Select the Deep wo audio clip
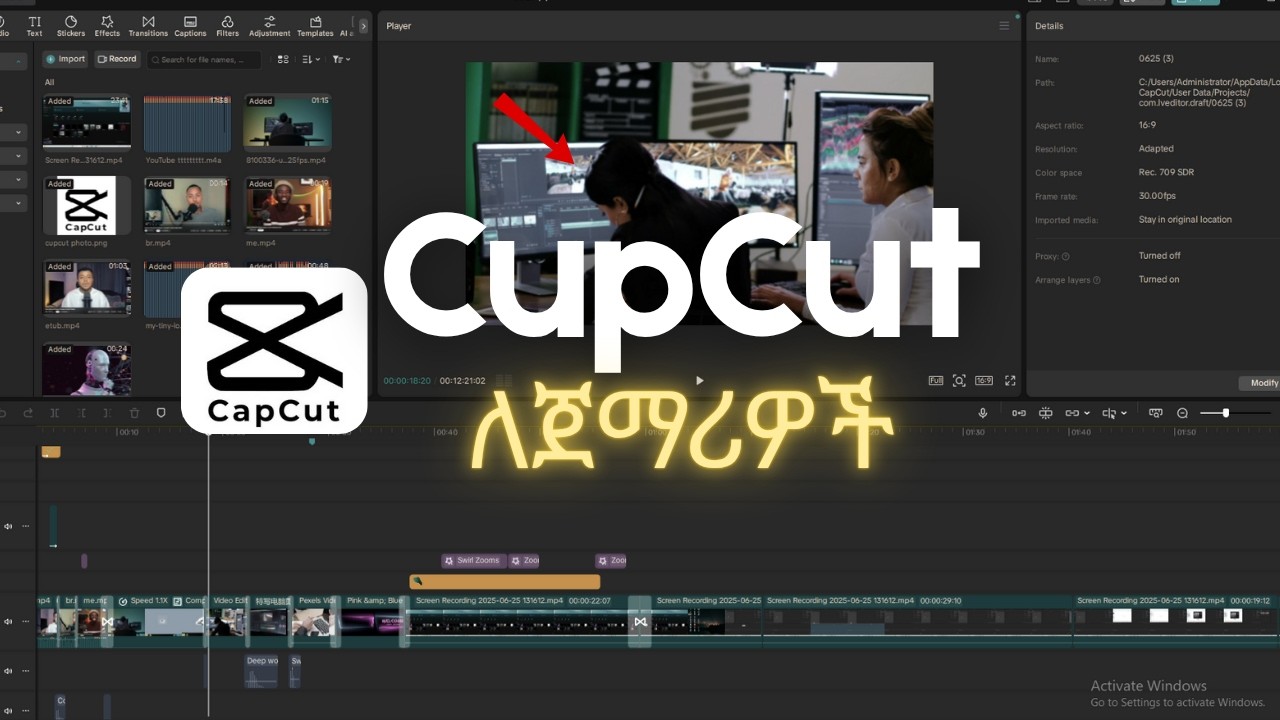 click(x=262, y=671)
